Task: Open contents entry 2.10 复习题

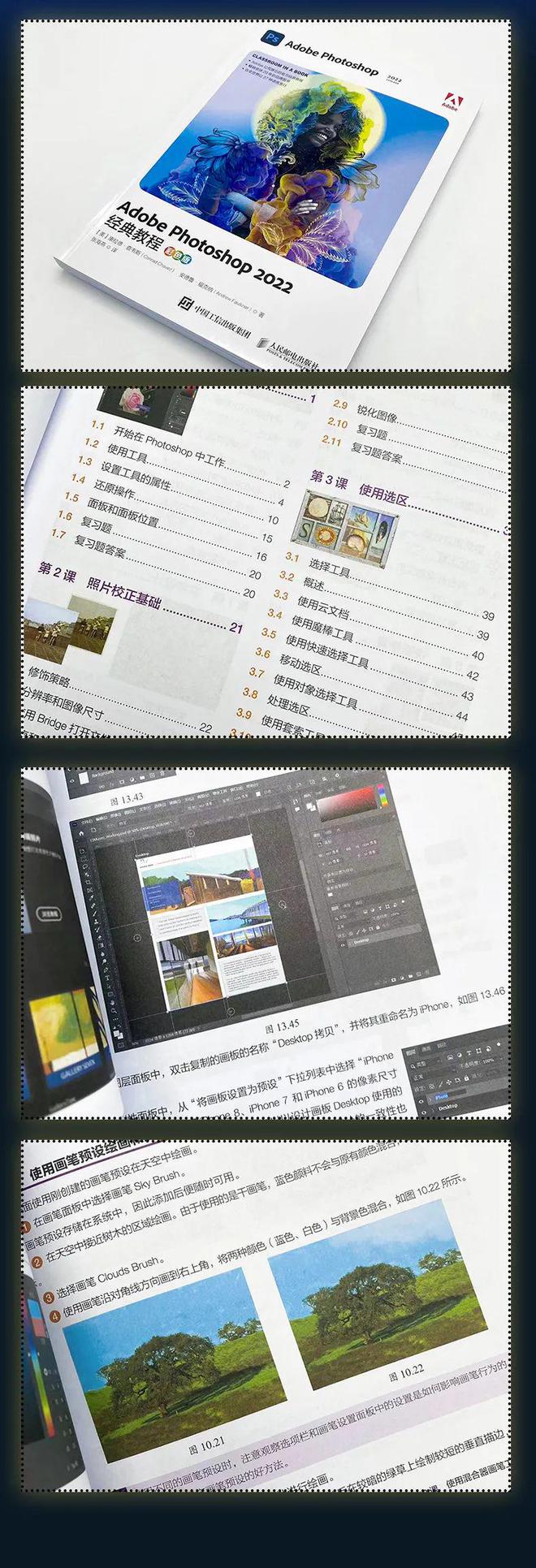Action: coord(357,428)
